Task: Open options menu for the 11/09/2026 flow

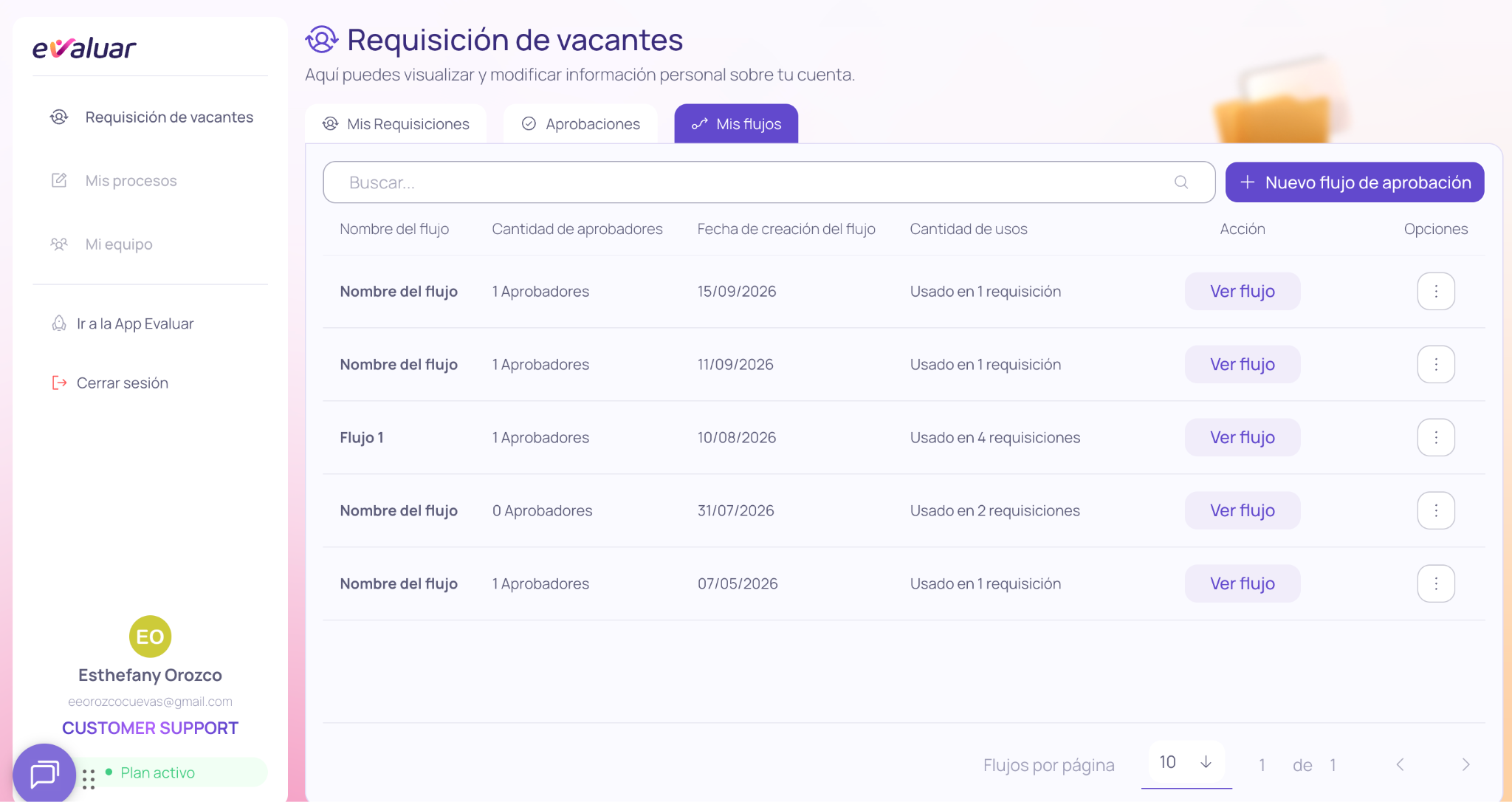Action: click(1436, 365)
